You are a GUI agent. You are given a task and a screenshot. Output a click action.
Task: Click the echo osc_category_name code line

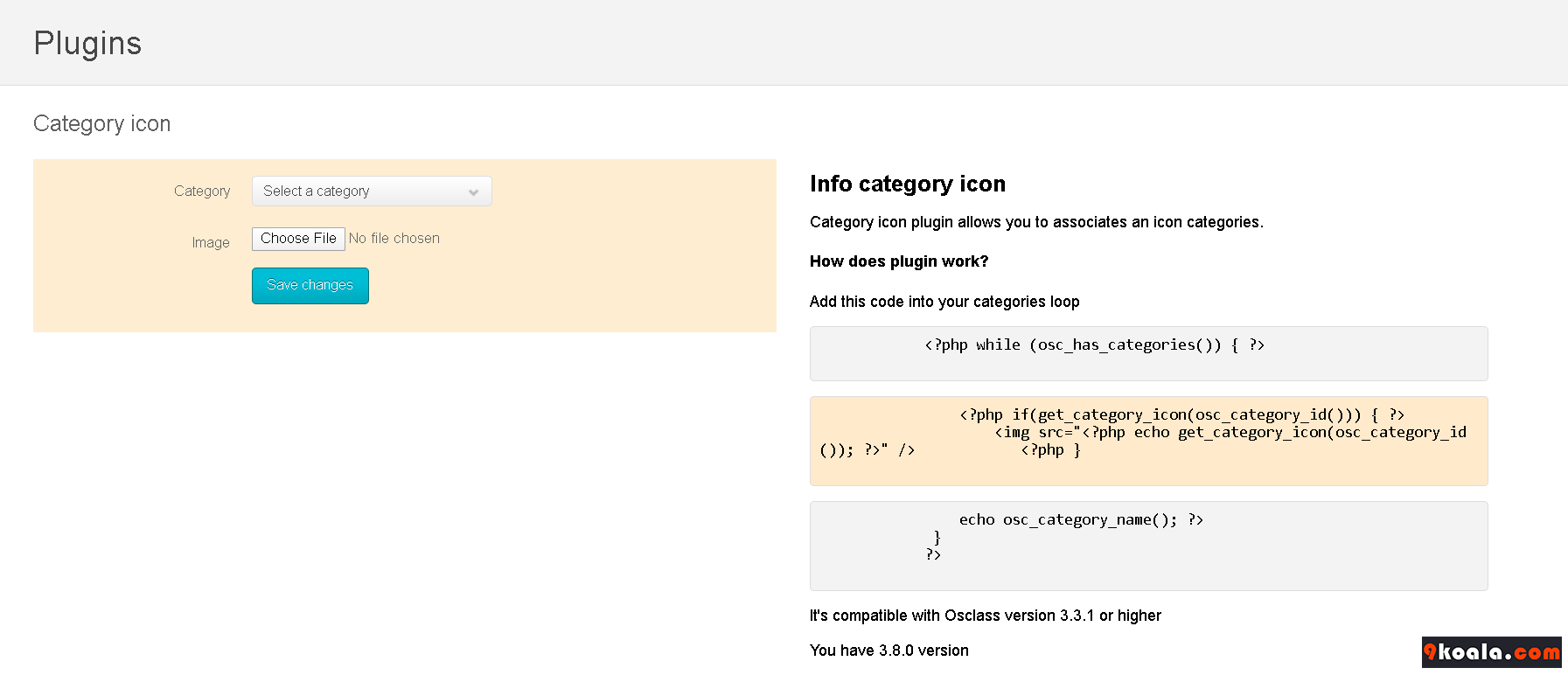coord(1081,520)
